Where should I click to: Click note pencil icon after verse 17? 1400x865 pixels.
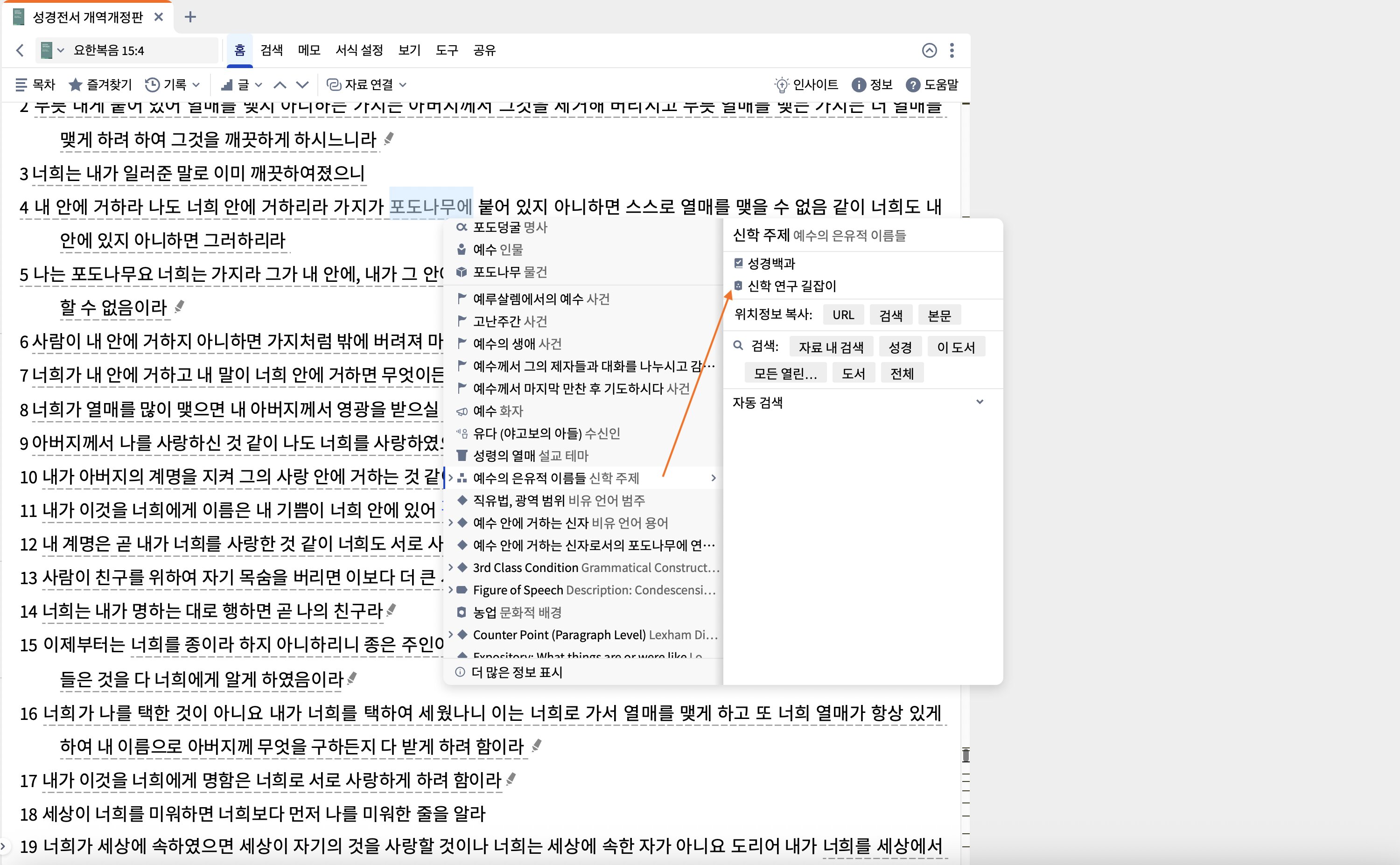[511, 779]
